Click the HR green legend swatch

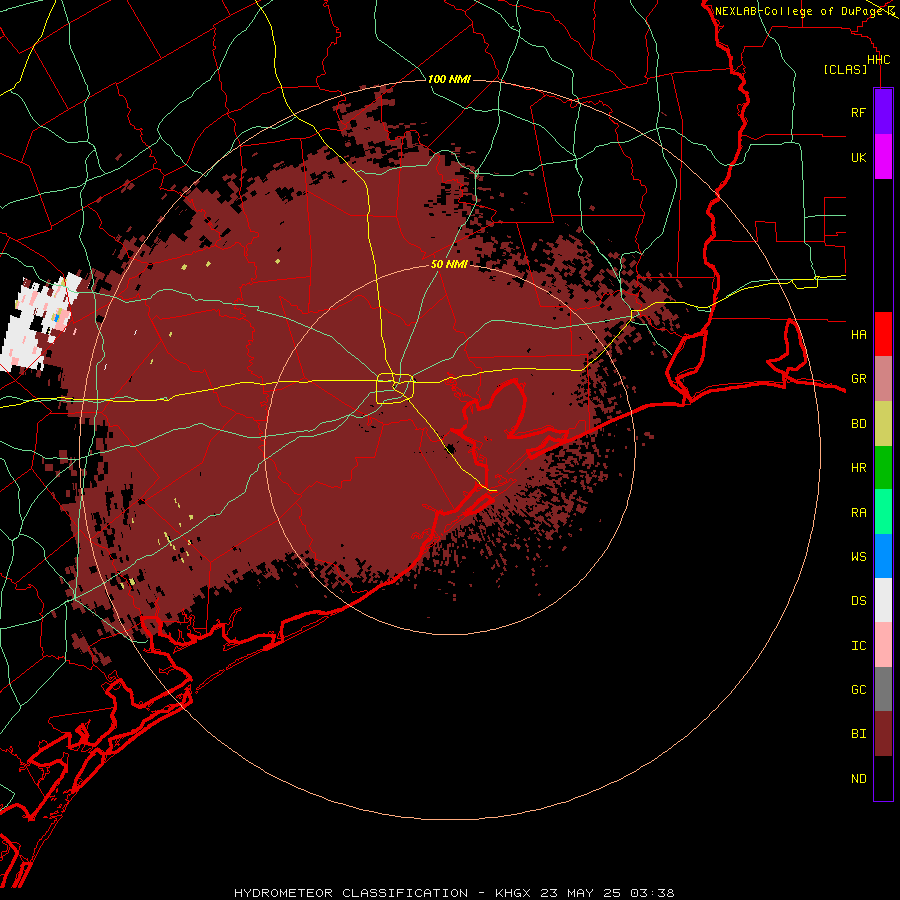tap(883, 468)
